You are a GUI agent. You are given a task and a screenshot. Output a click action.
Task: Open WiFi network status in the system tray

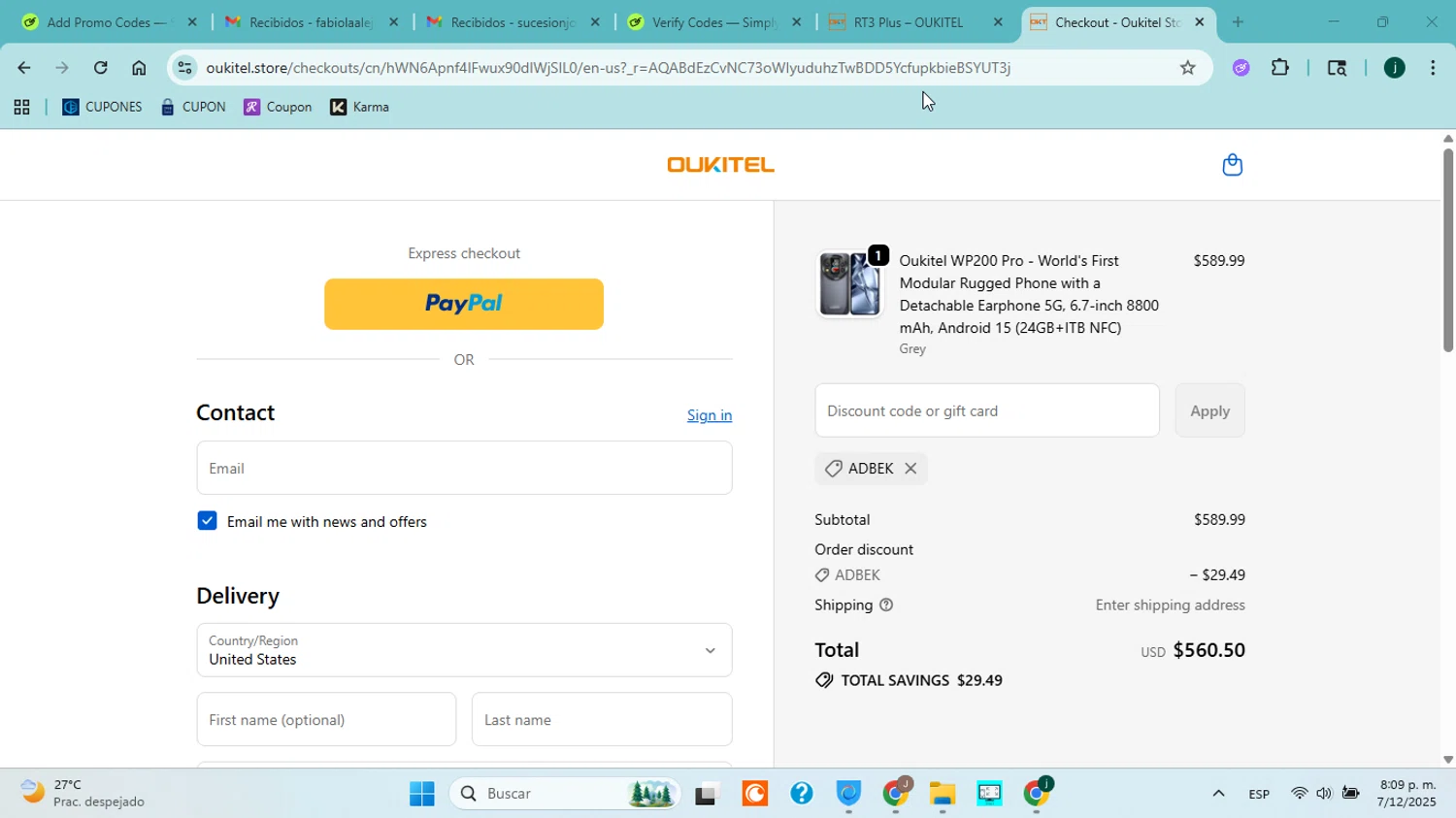click(1299, 794)
